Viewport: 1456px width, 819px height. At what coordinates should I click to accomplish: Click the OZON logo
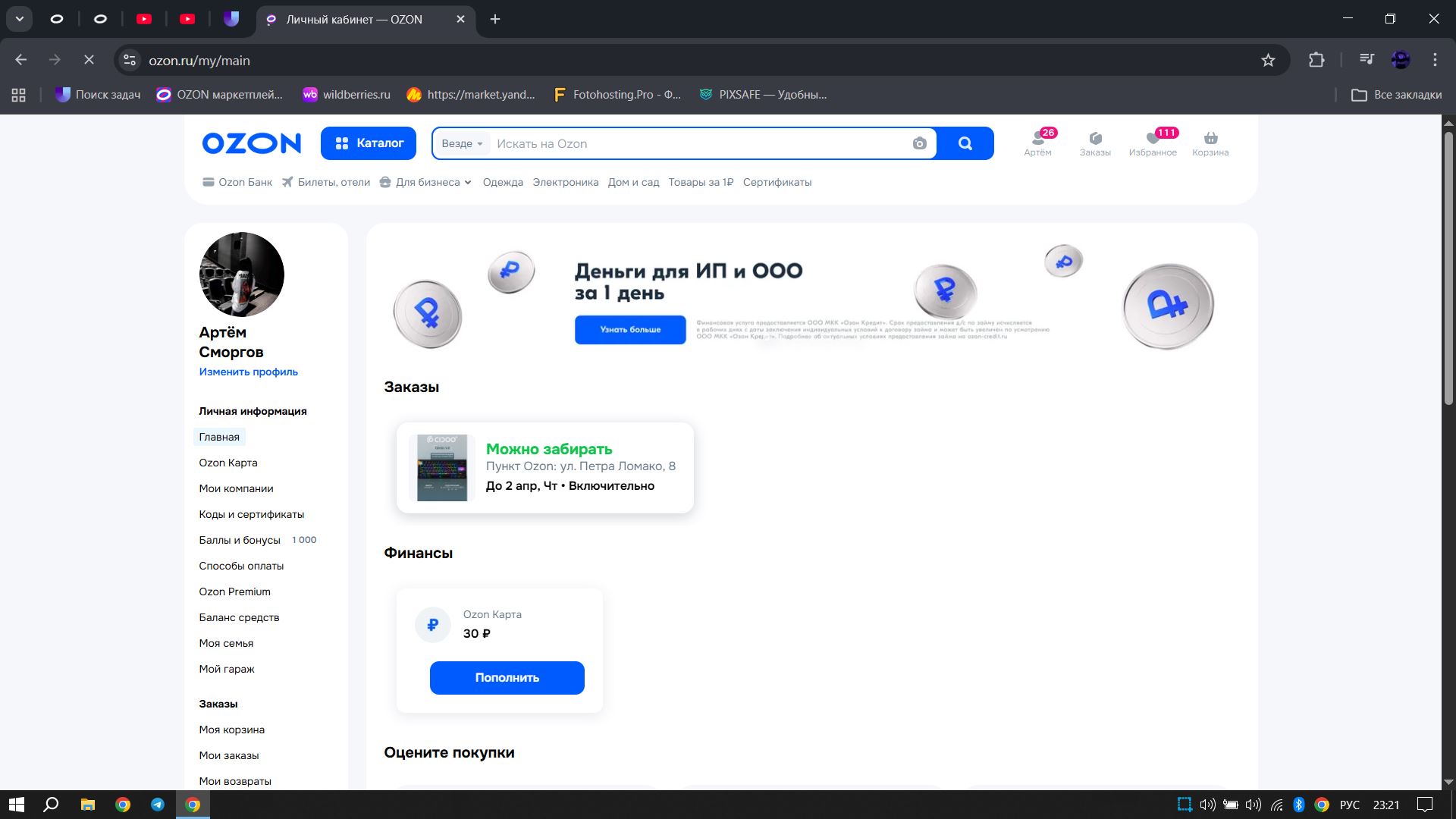click(x=251, y=143)
